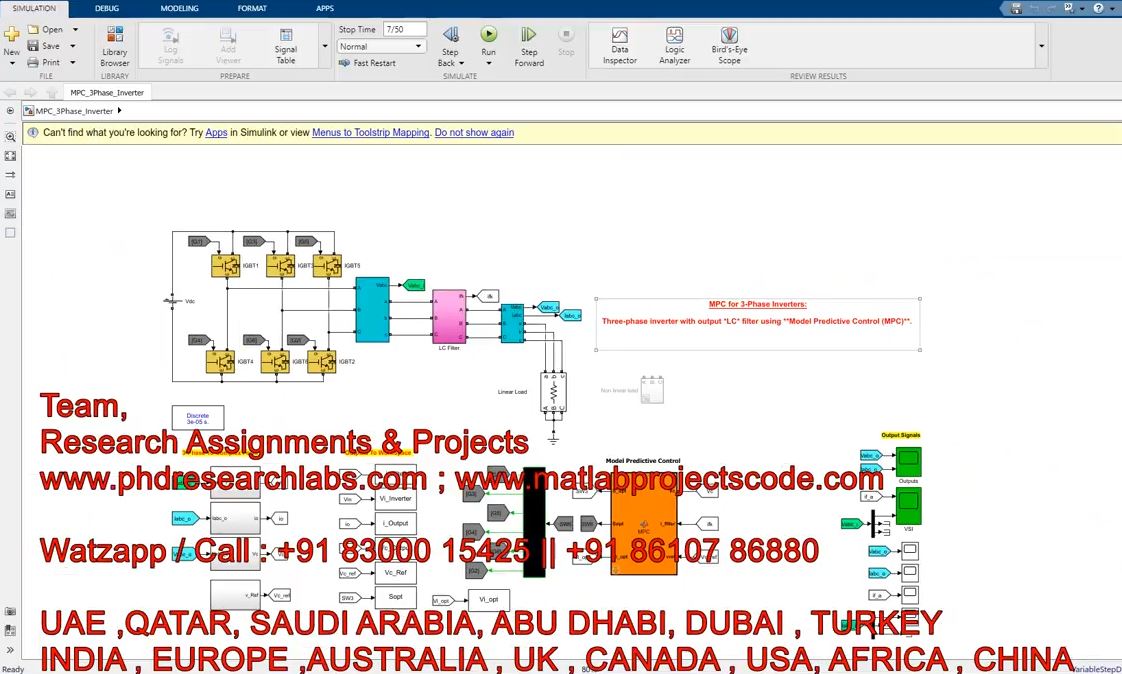This screenshot has width=1122, height=674.
Task: Click Fit to View icon in left palette
Action: [10, 156]
